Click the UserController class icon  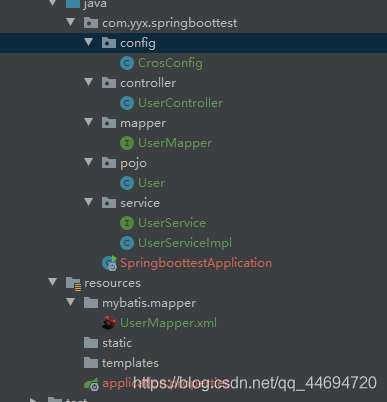(x=127, y=103)
